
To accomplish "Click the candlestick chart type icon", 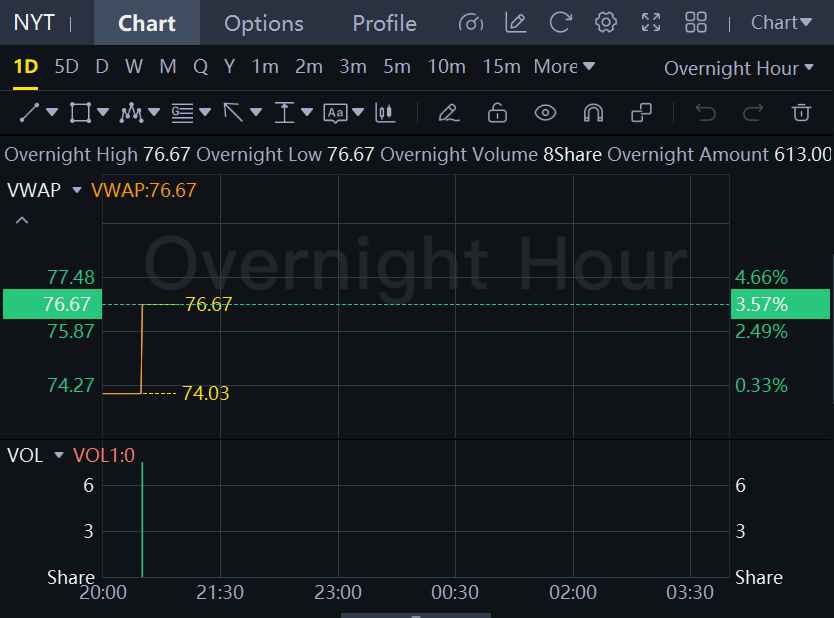I will click(385, 113).
